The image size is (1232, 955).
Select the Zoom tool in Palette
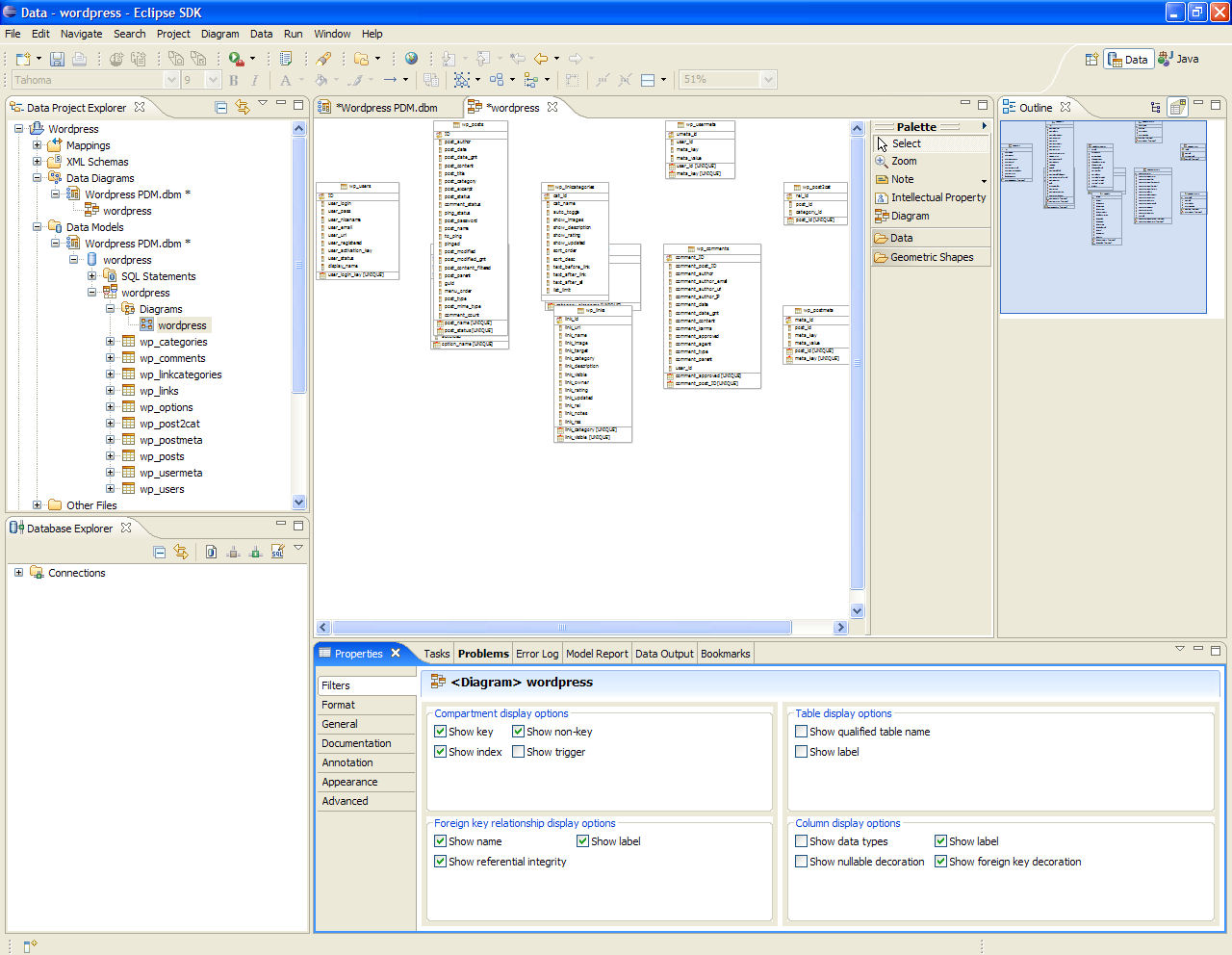[x=931, y=162]
